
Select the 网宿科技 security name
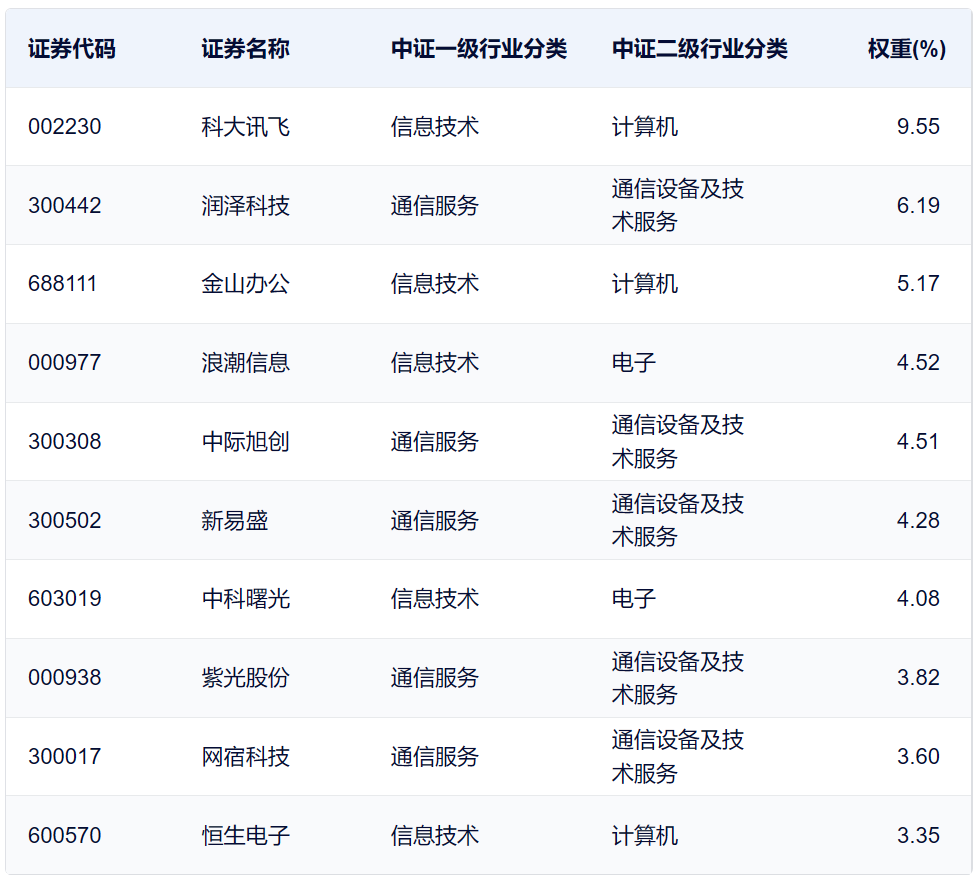pyautogui.click(x=245, y=757)
